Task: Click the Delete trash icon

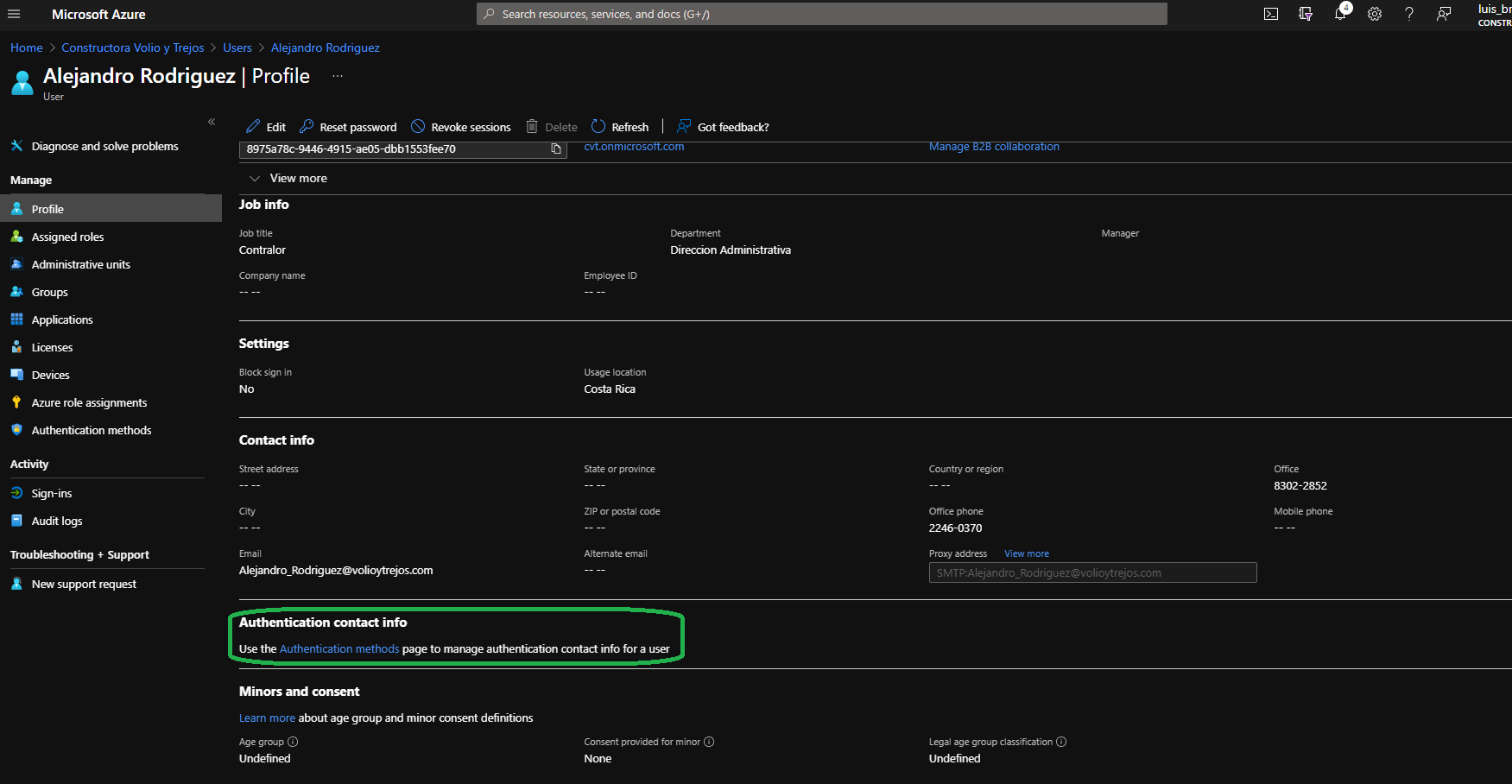Action: tap(532, 126)
